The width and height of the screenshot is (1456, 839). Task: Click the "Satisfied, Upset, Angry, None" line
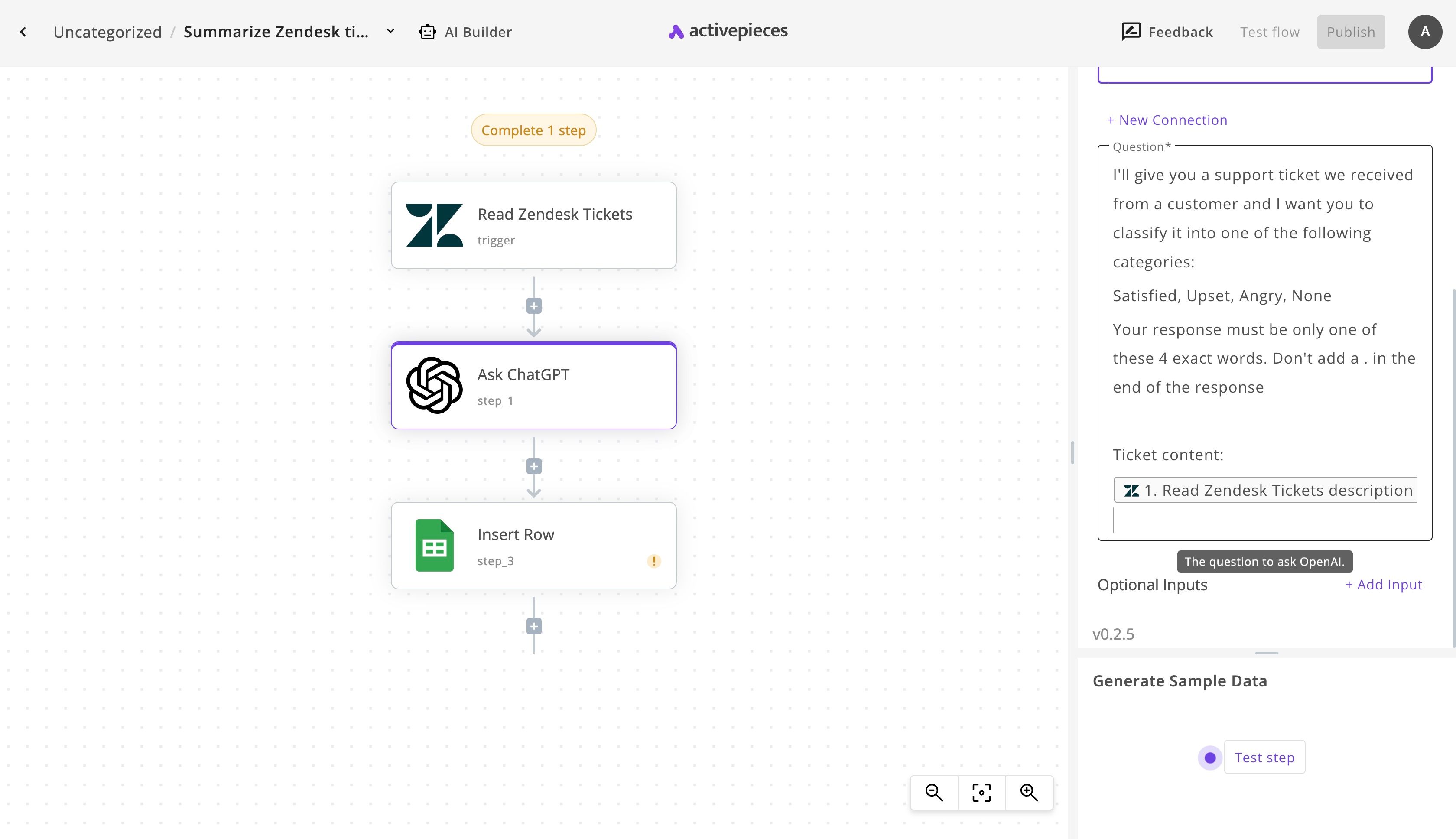1222,296
